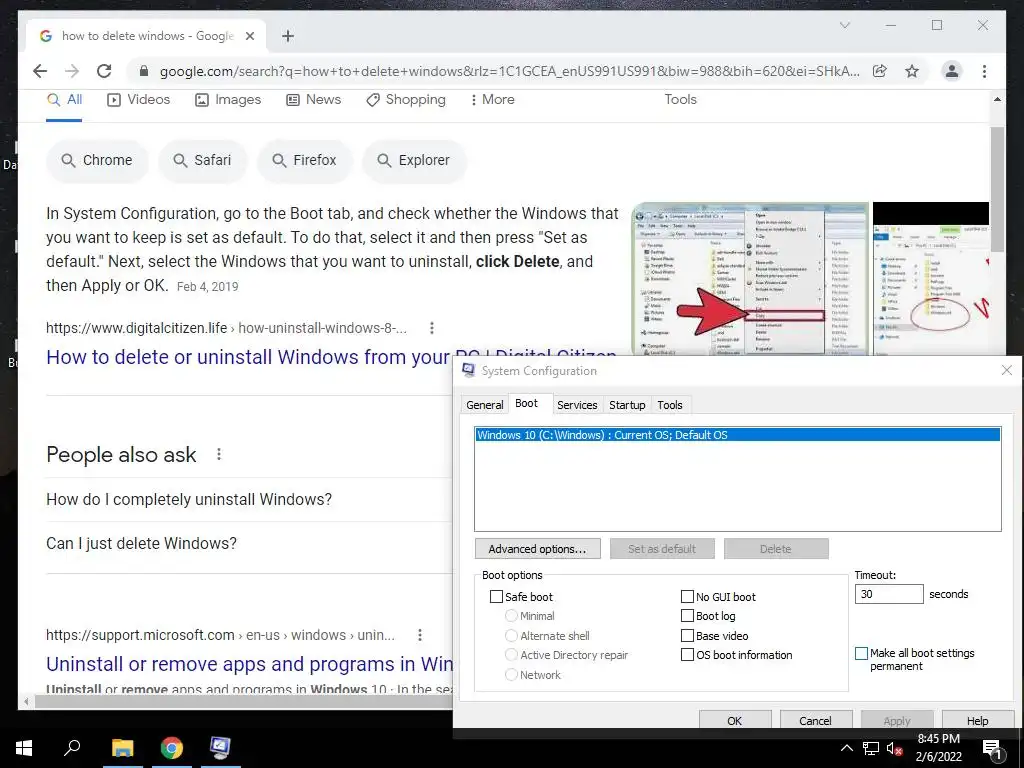
Task: Switch to the General tab in System Configuration
Action: tap(485, 405)
